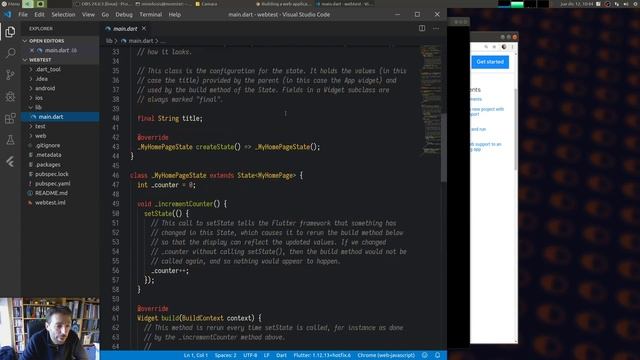Viewport: 640px width, 360px height.
Task: Open the Search view in activity bar
Action: coord(10,53)
